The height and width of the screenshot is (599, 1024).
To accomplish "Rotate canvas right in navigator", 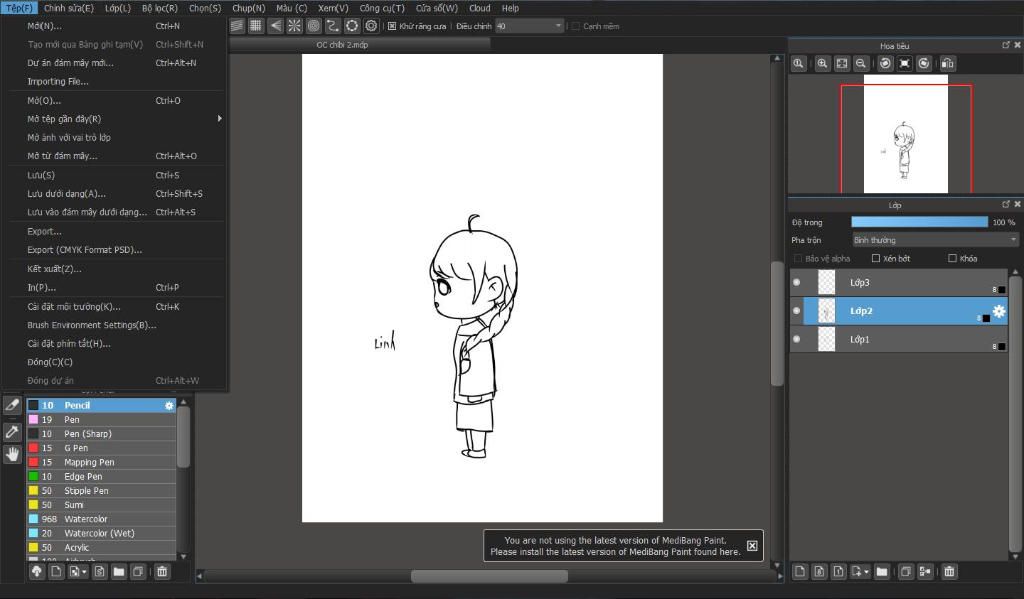I will (923, 63).
